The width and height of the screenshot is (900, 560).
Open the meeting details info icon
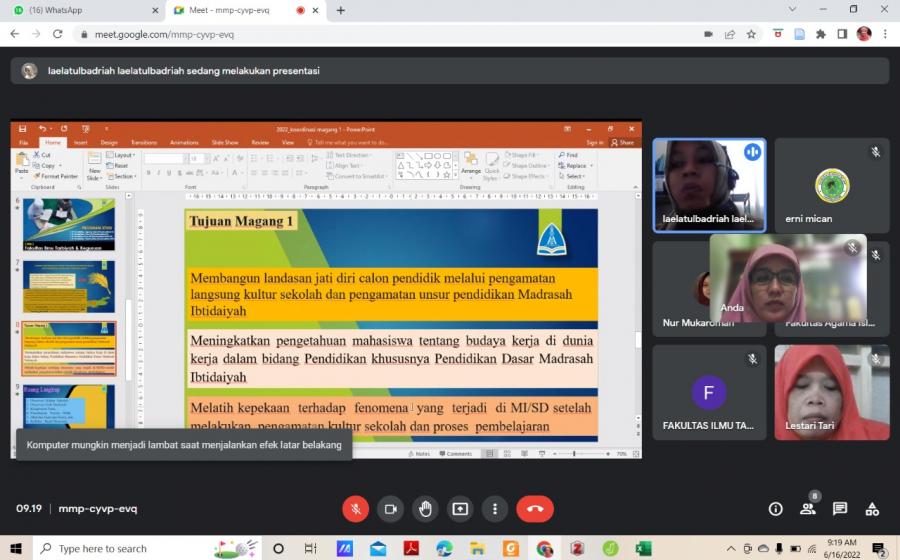click(x=775, y=509)
